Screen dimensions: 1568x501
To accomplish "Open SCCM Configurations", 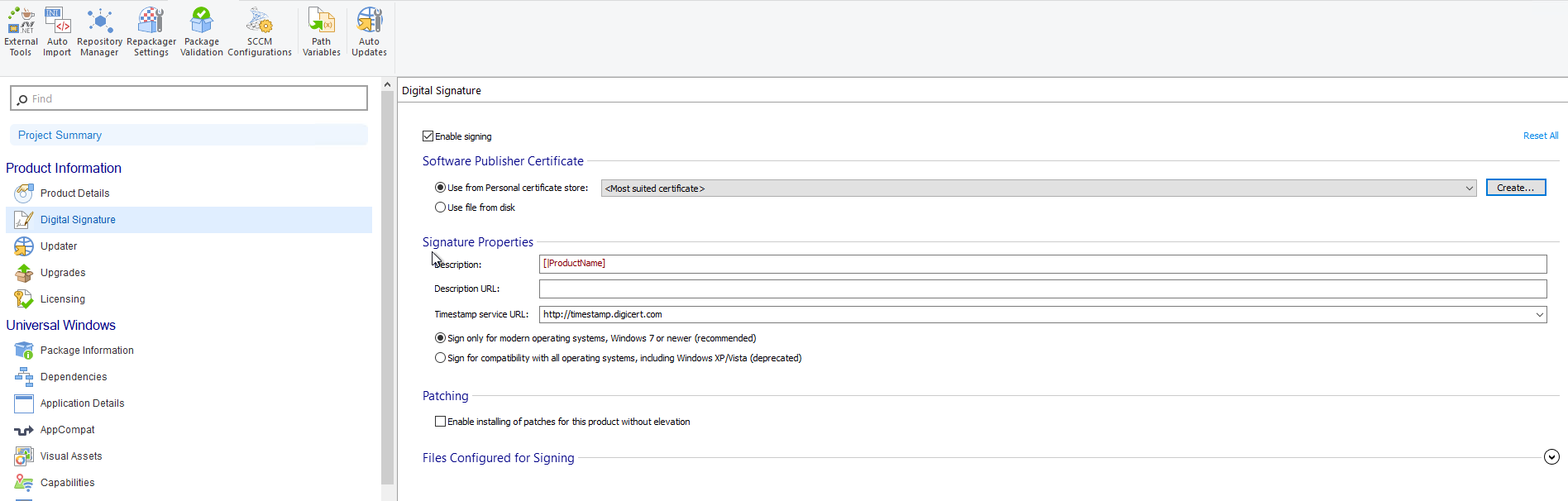I will click(260, 32).
